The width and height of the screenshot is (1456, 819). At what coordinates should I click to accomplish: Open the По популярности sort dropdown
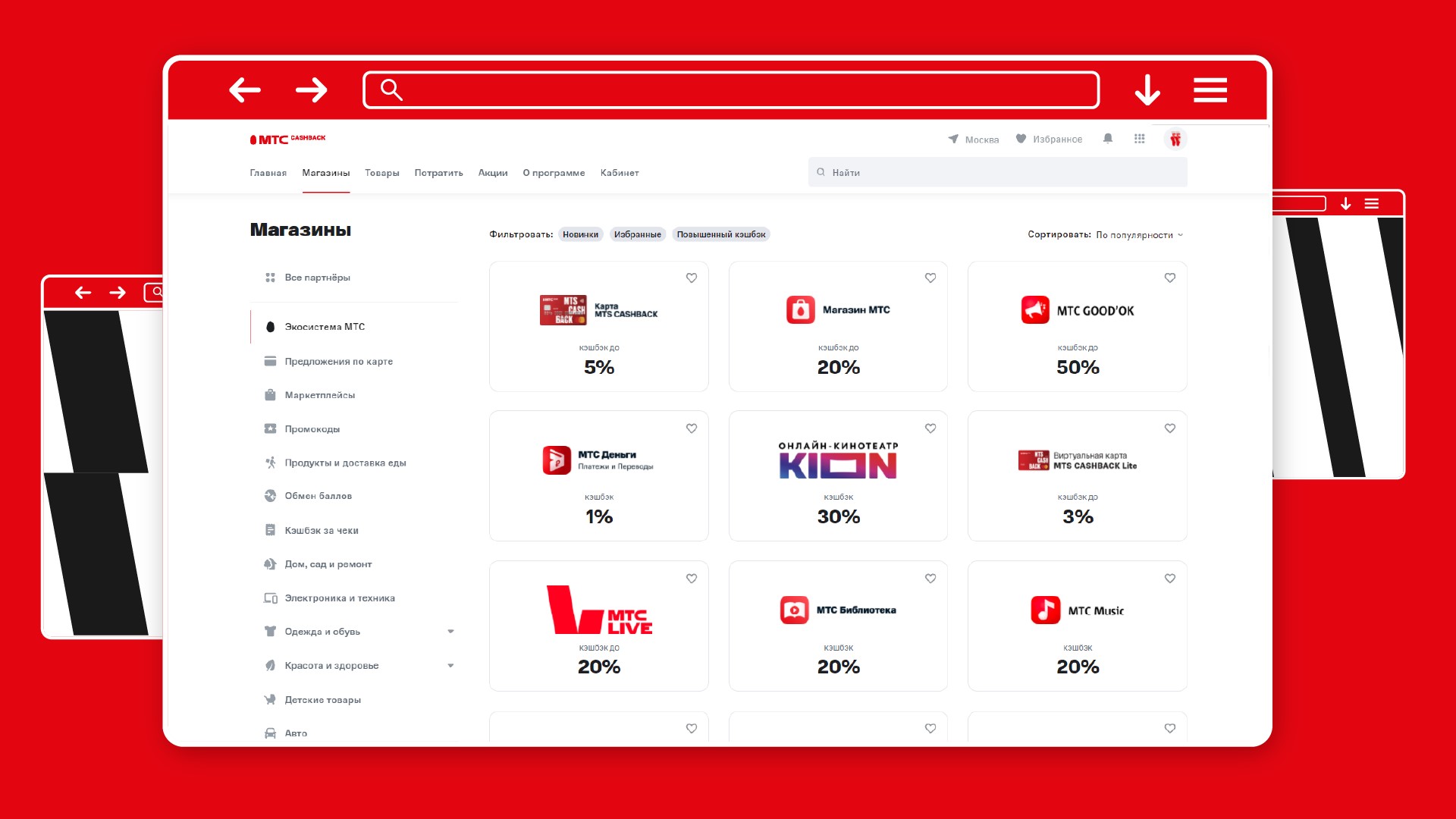[x=1139, y=235]
